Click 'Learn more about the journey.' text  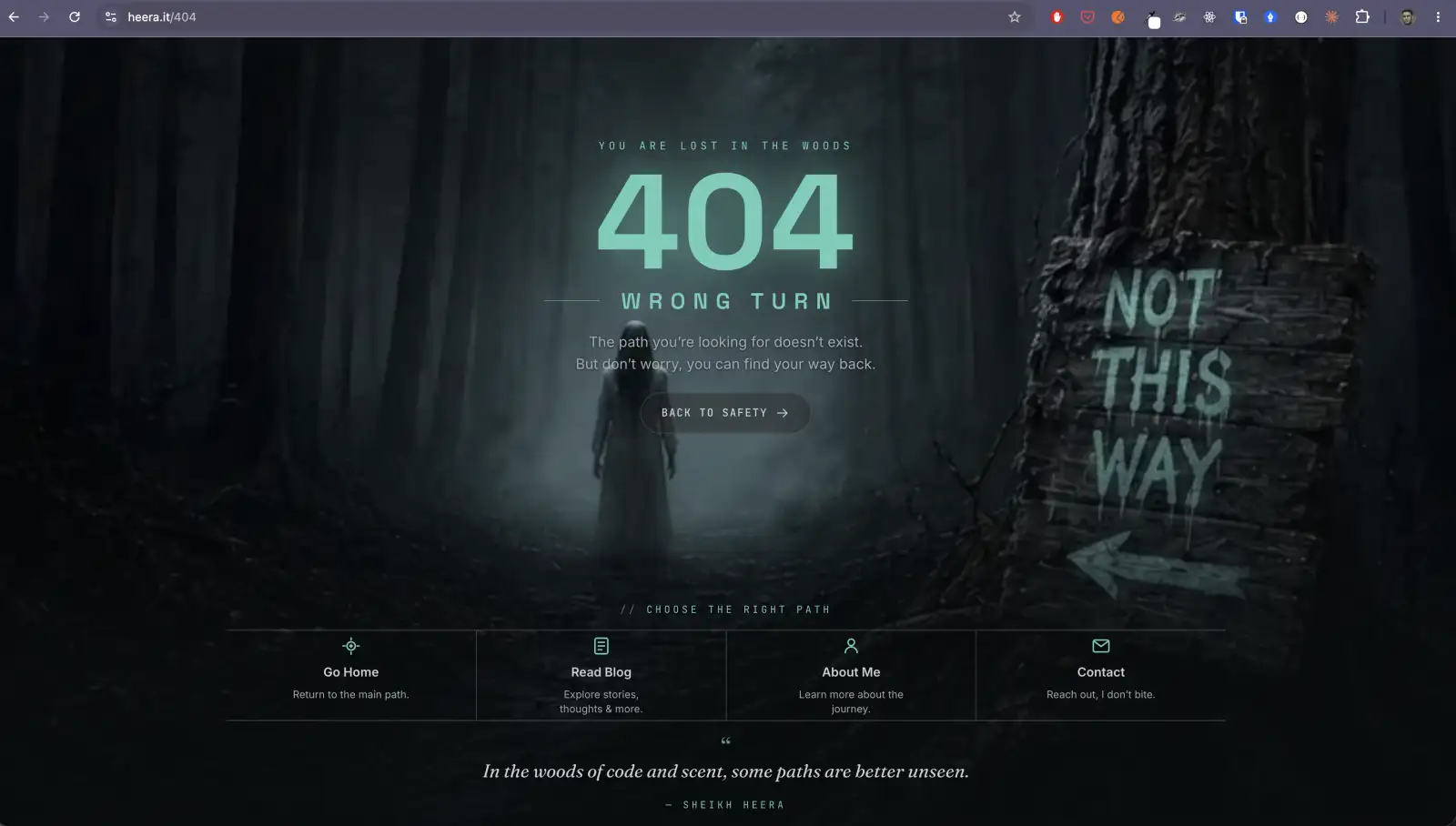point(851,701)
